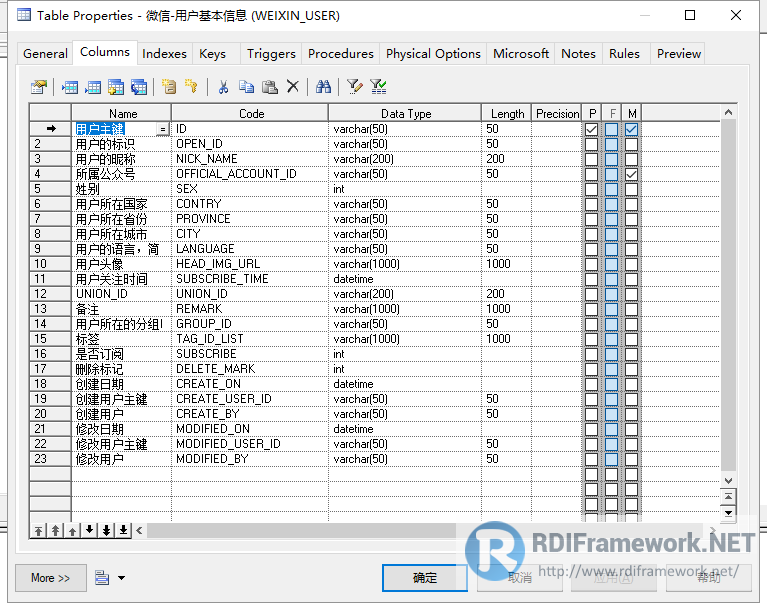Click the Find binoculars icon
The height and width of the screenshot is (610, 767).
pyautogui.click(x=323, y=87)
